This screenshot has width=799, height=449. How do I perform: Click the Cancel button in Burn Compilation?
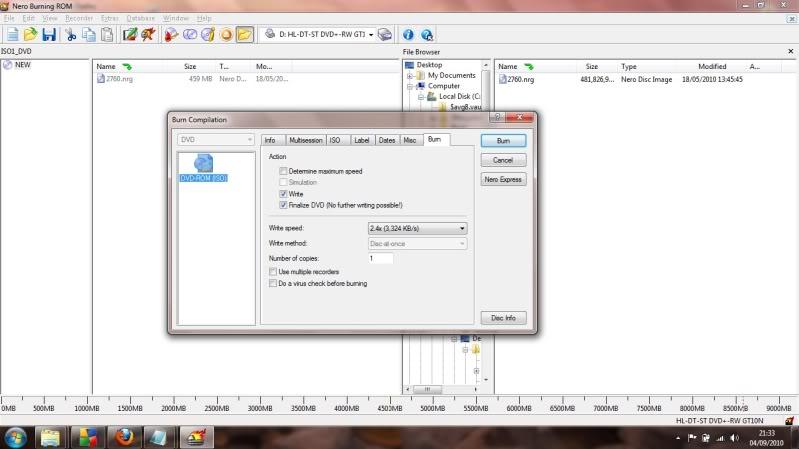point(503,160)
